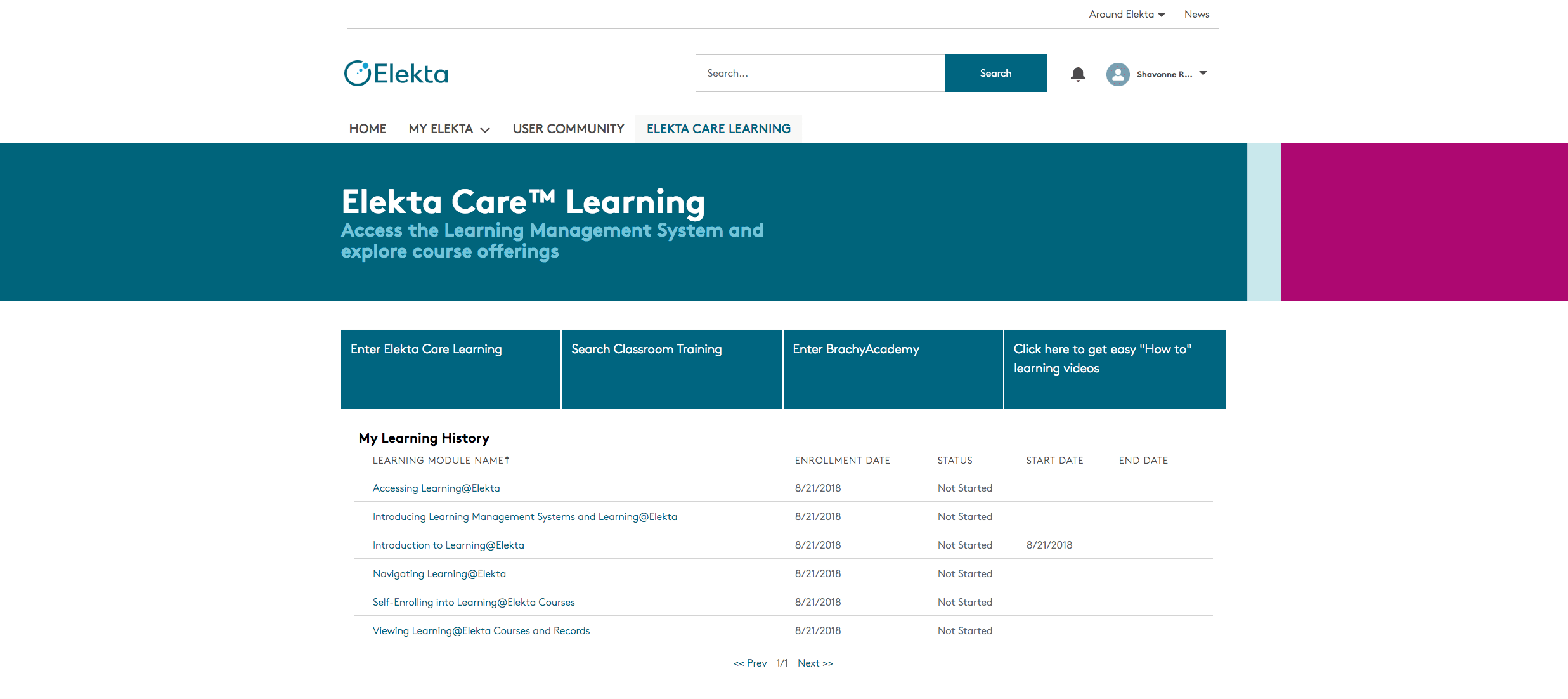Open the notifications bell
The image size is (1568, 699).
point(1078,74)
